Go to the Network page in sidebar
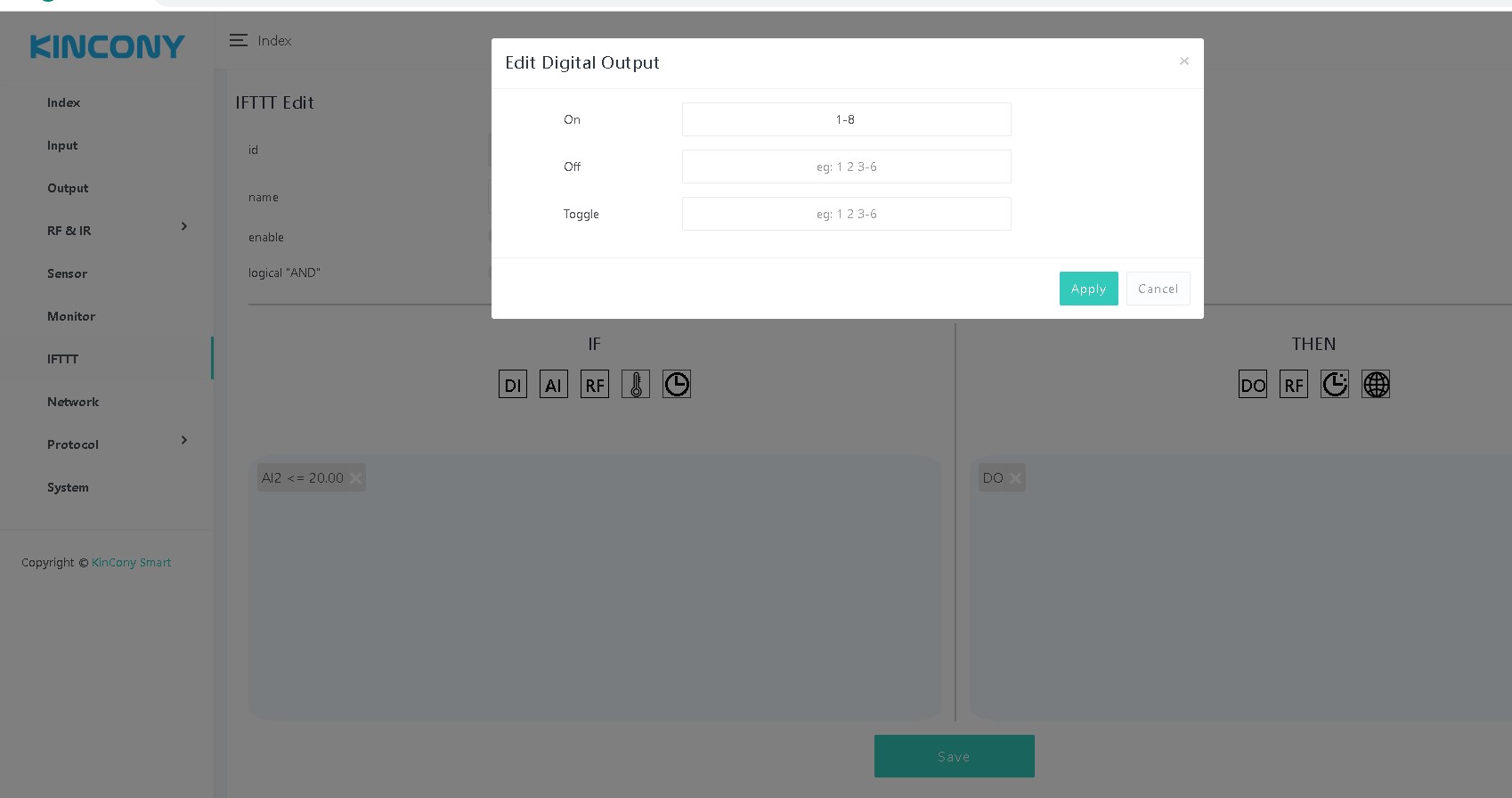Viewport: 1512px width, 798px height. [x=73, y=402]
